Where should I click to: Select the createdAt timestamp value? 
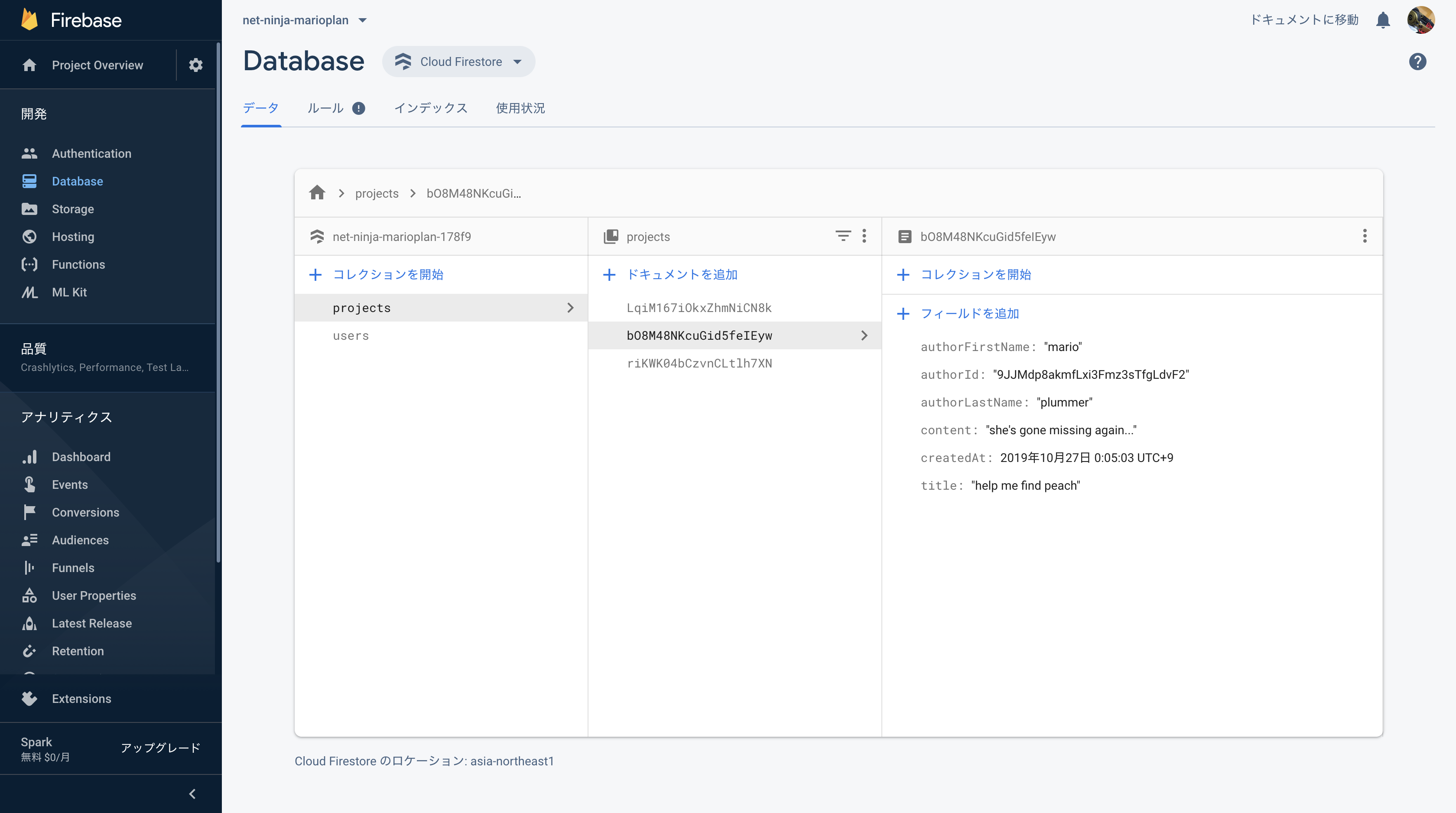click(x=1086, y=457)
